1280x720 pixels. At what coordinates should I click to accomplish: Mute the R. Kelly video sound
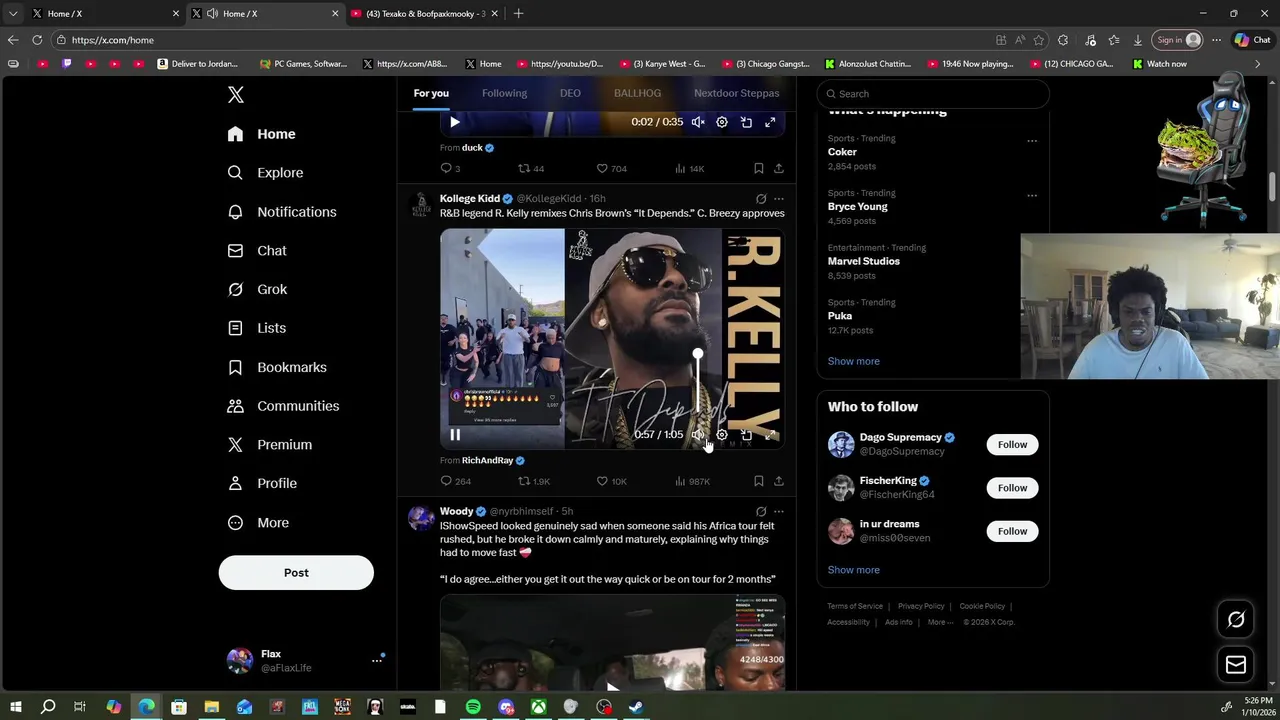[698, 435]
